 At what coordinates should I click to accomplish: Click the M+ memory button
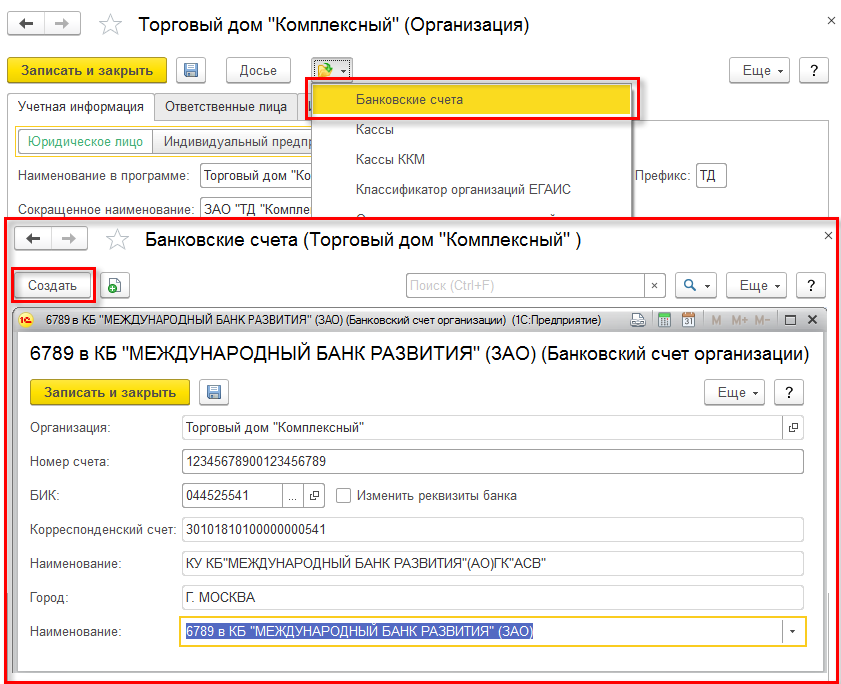740,320
